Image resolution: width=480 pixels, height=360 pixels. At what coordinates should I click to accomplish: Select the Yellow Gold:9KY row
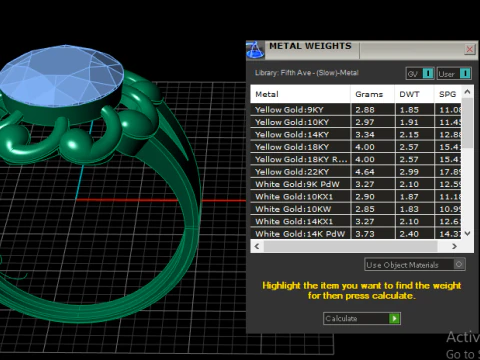(x=356, y=110)
